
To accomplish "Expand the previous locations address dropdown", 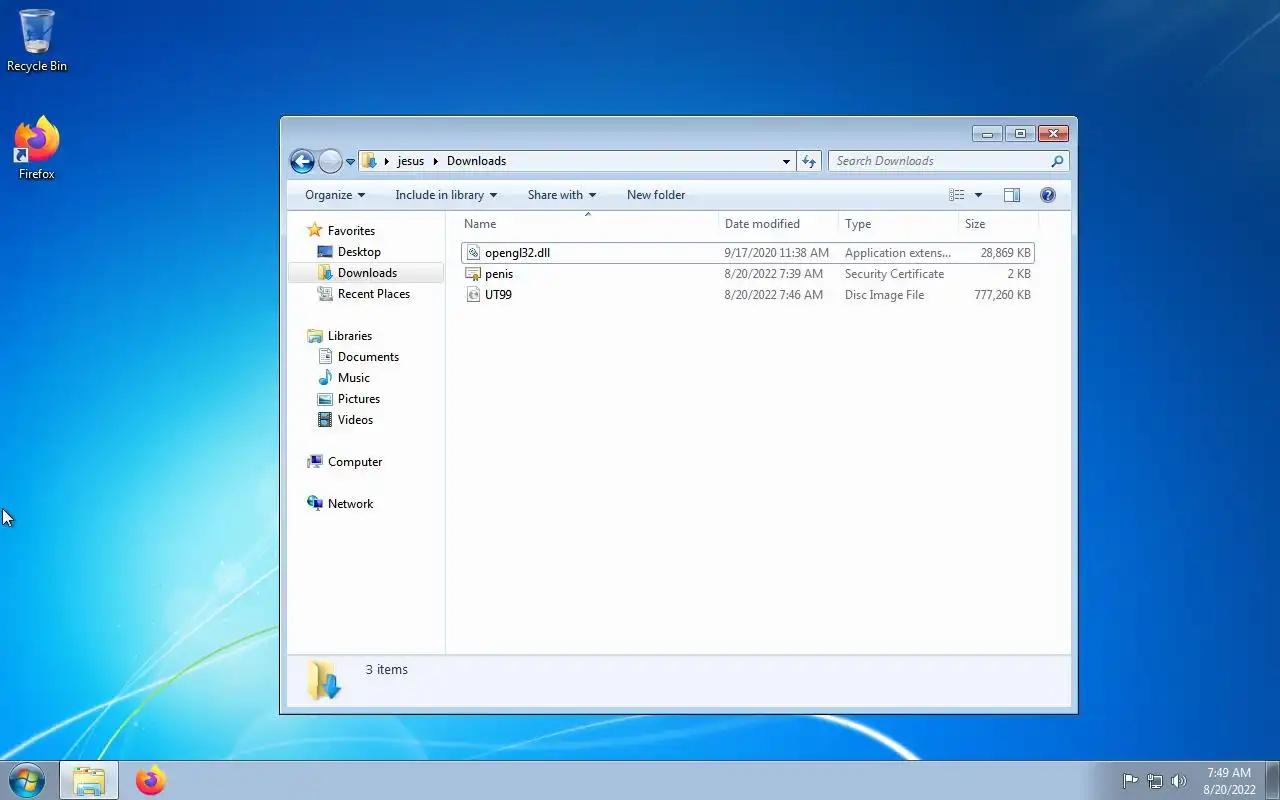I will 786,161.
